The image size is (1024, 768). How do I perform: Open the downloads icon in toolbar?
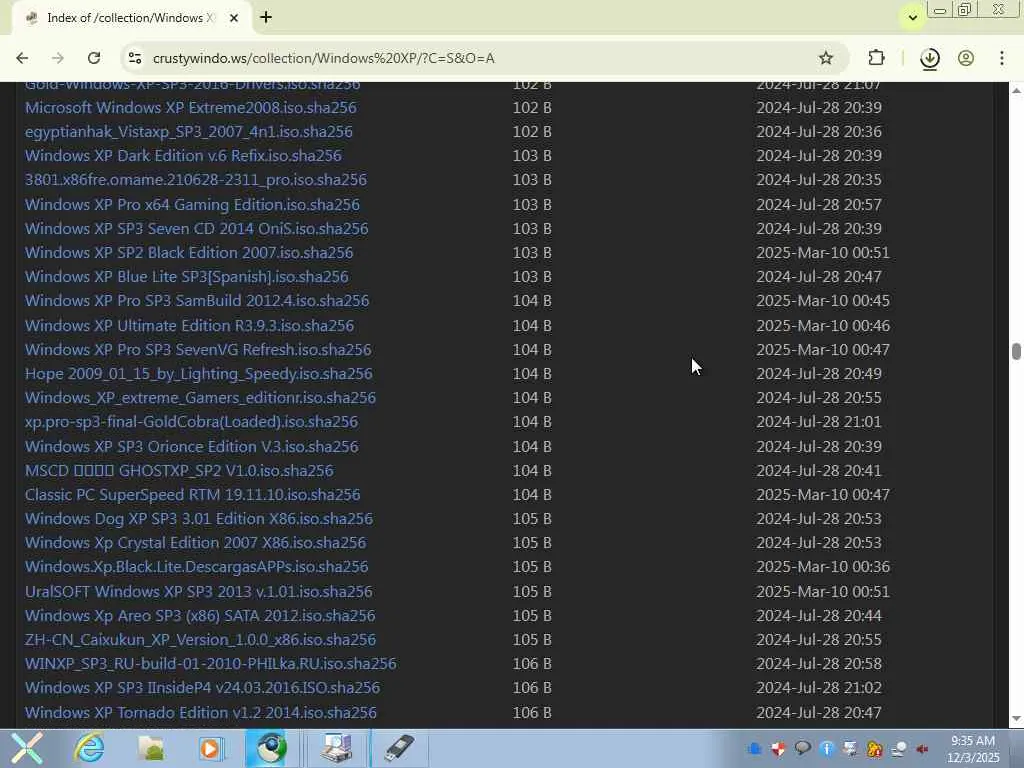pos(929,59)
